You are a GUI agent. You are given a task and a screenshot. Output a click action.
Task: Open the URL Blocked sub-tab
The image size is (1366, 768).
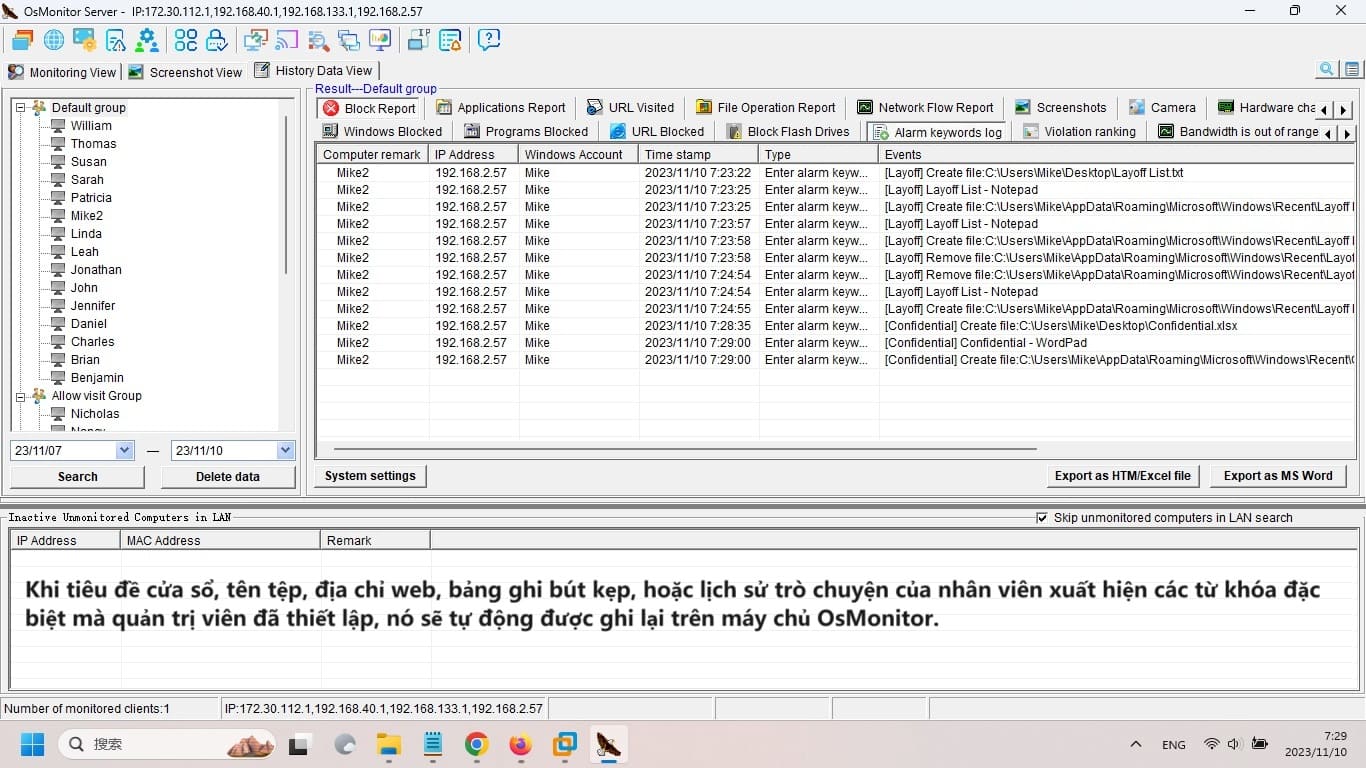[657, 132]
